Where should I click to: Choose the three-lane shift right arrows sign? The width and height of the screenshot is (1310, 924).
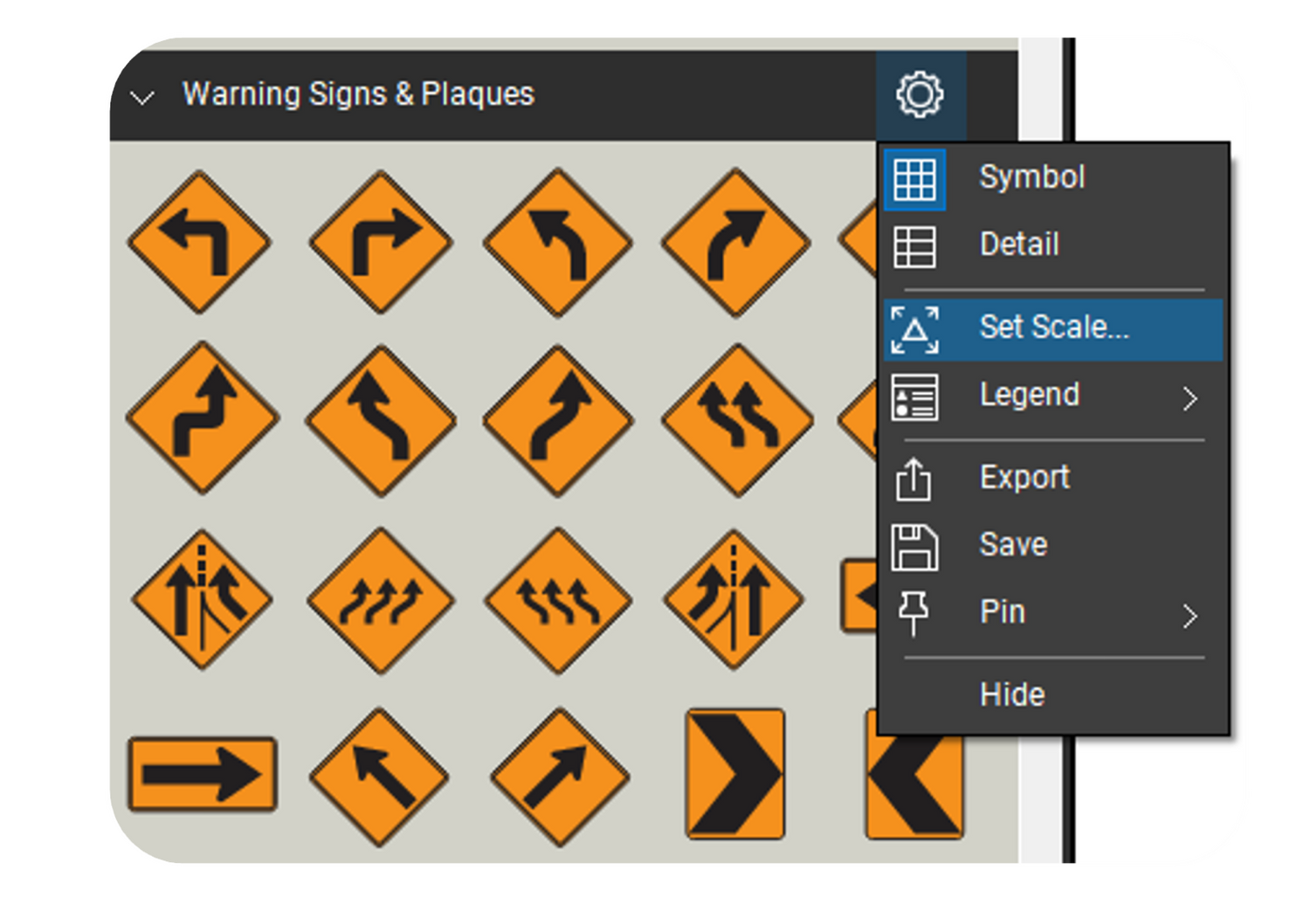click(381, 599)
